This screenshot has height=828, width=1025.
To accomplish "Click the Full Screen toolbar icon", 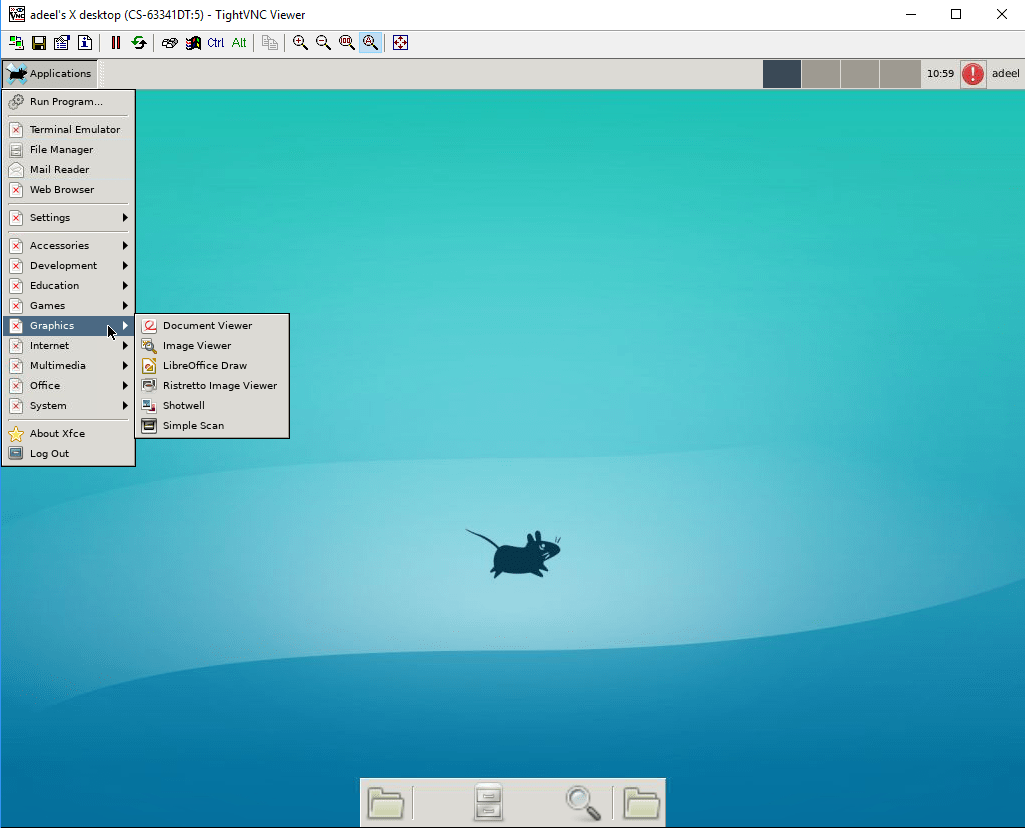I will coord(400,43).
